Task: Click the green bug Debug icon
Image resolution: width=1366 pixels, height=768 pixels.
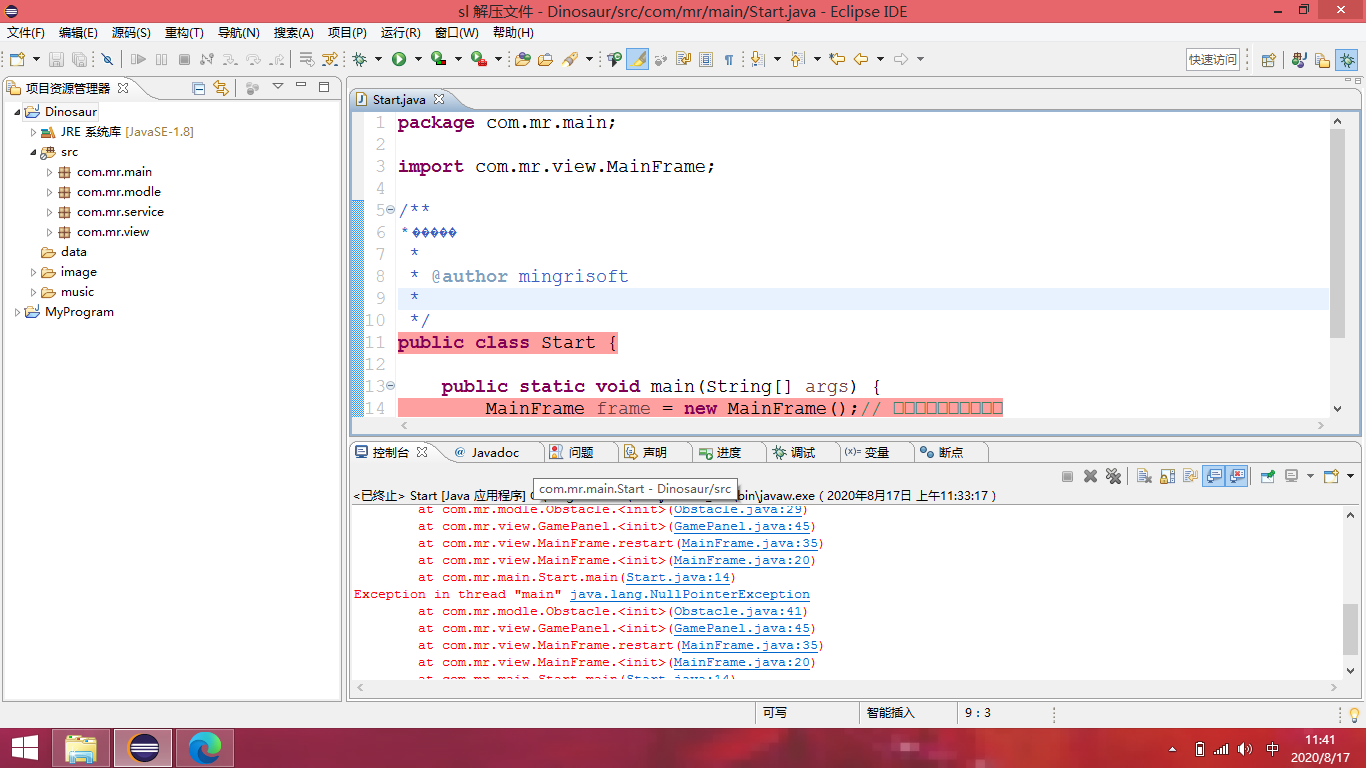Action: (x=359, y=59)
